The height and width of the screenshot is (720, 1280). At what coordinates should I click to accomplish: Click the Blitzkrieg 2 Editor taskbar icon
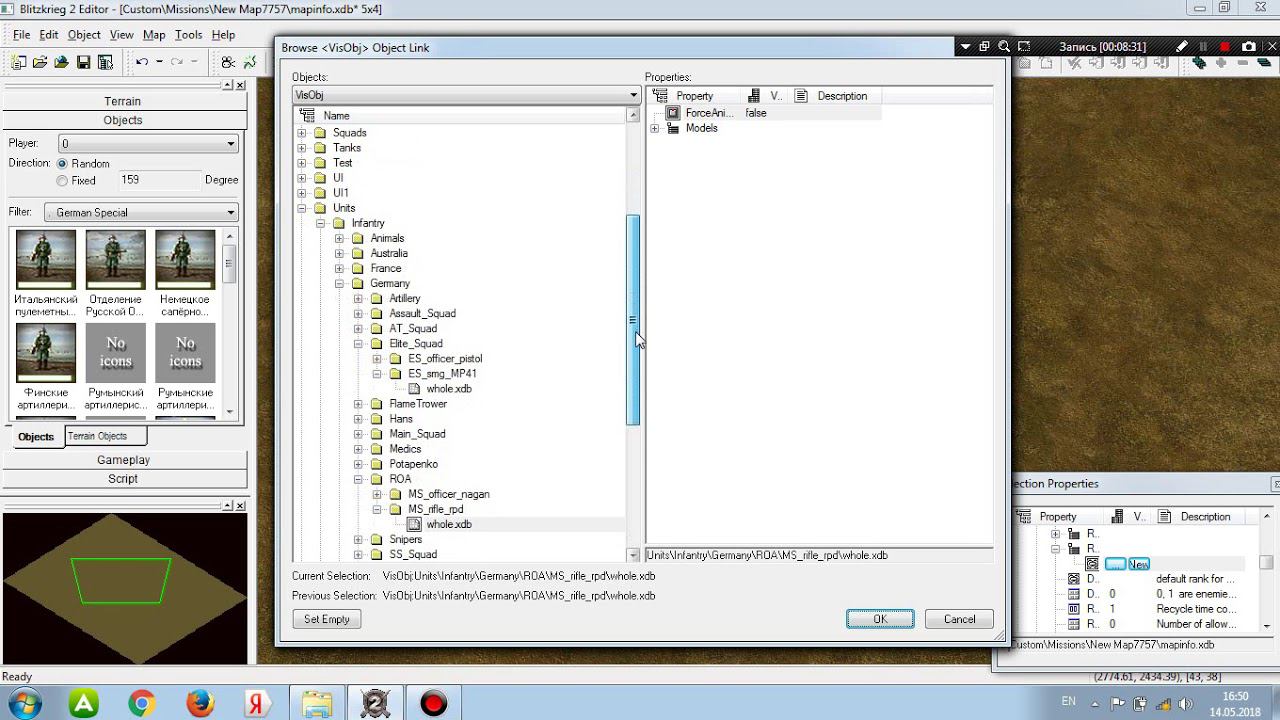pyautogui.click(x=375, y=704)
